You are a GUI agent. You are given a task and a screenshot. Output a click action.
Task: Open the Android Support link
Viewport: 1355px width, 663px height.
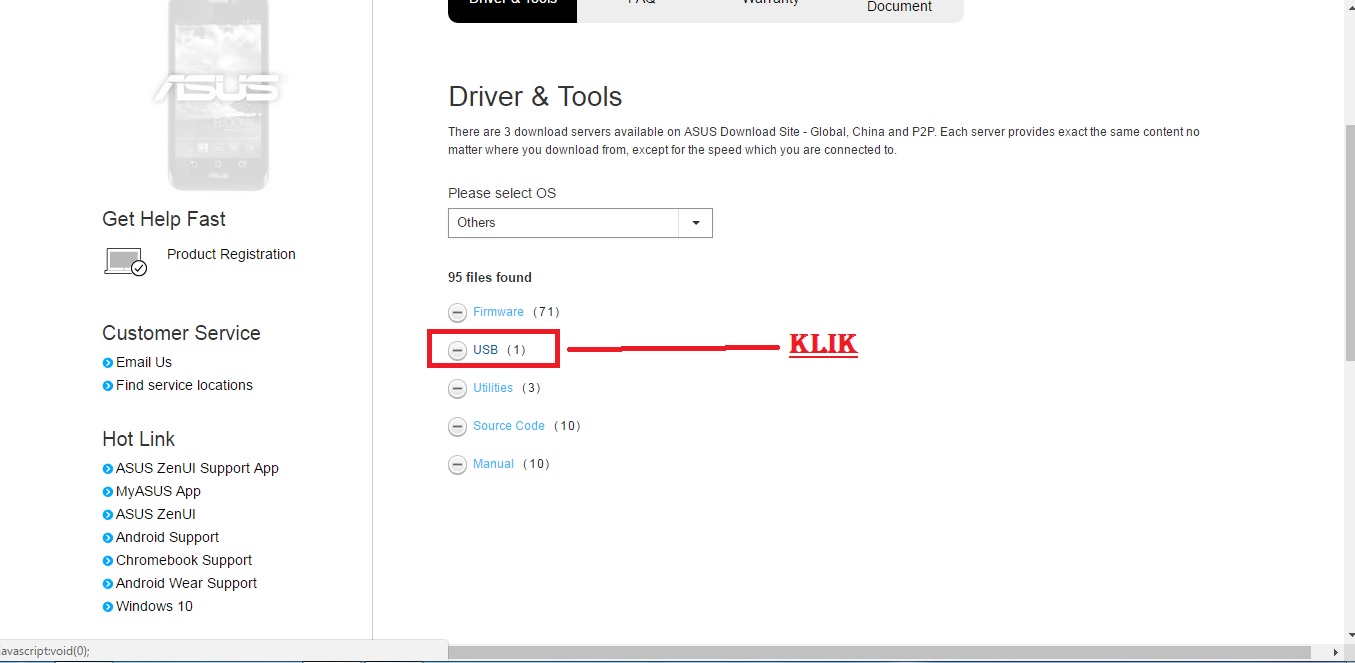(167, 537)
